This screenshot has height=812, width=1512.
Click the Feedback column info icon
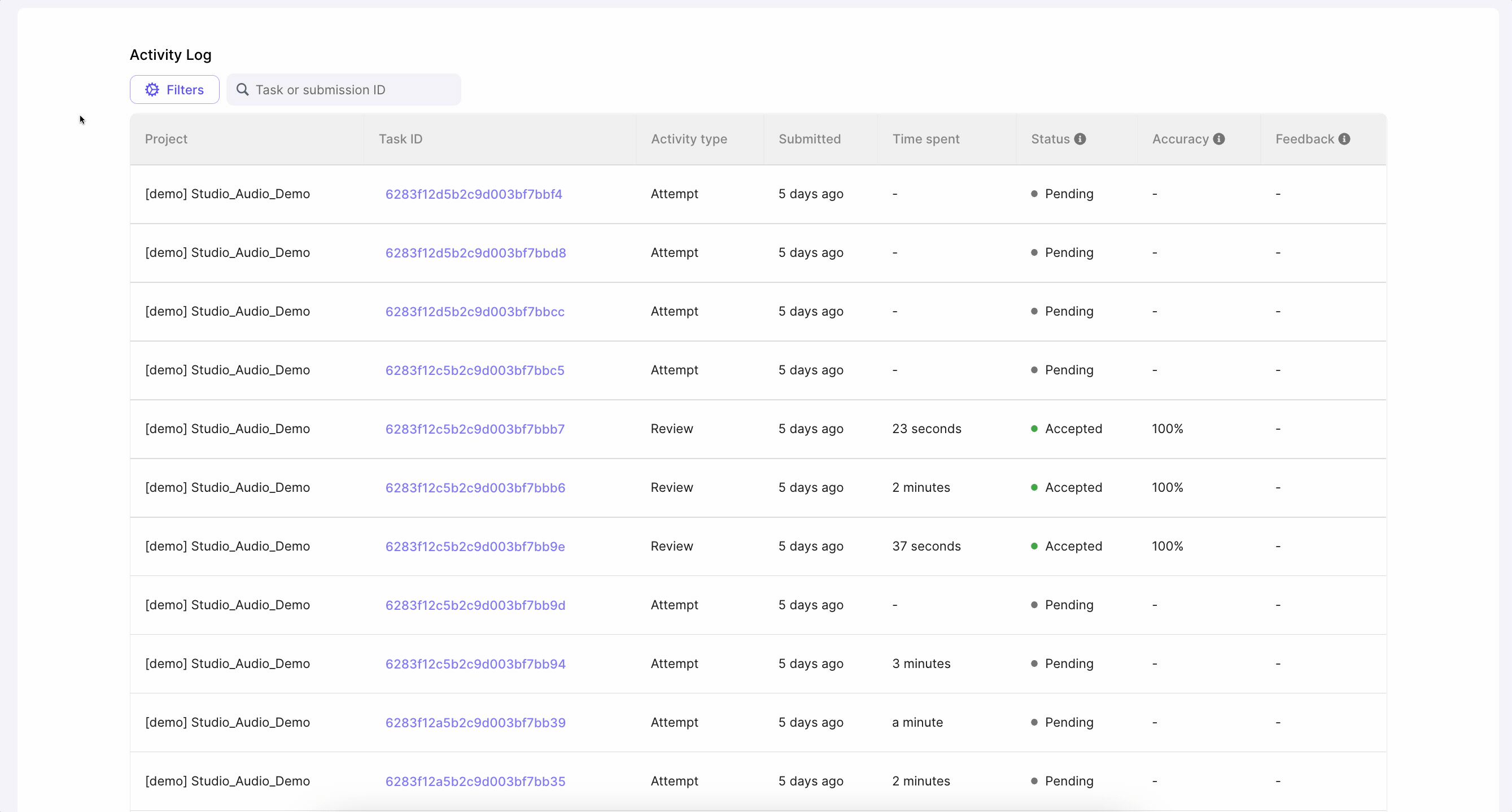click(x=1344, y=139)
